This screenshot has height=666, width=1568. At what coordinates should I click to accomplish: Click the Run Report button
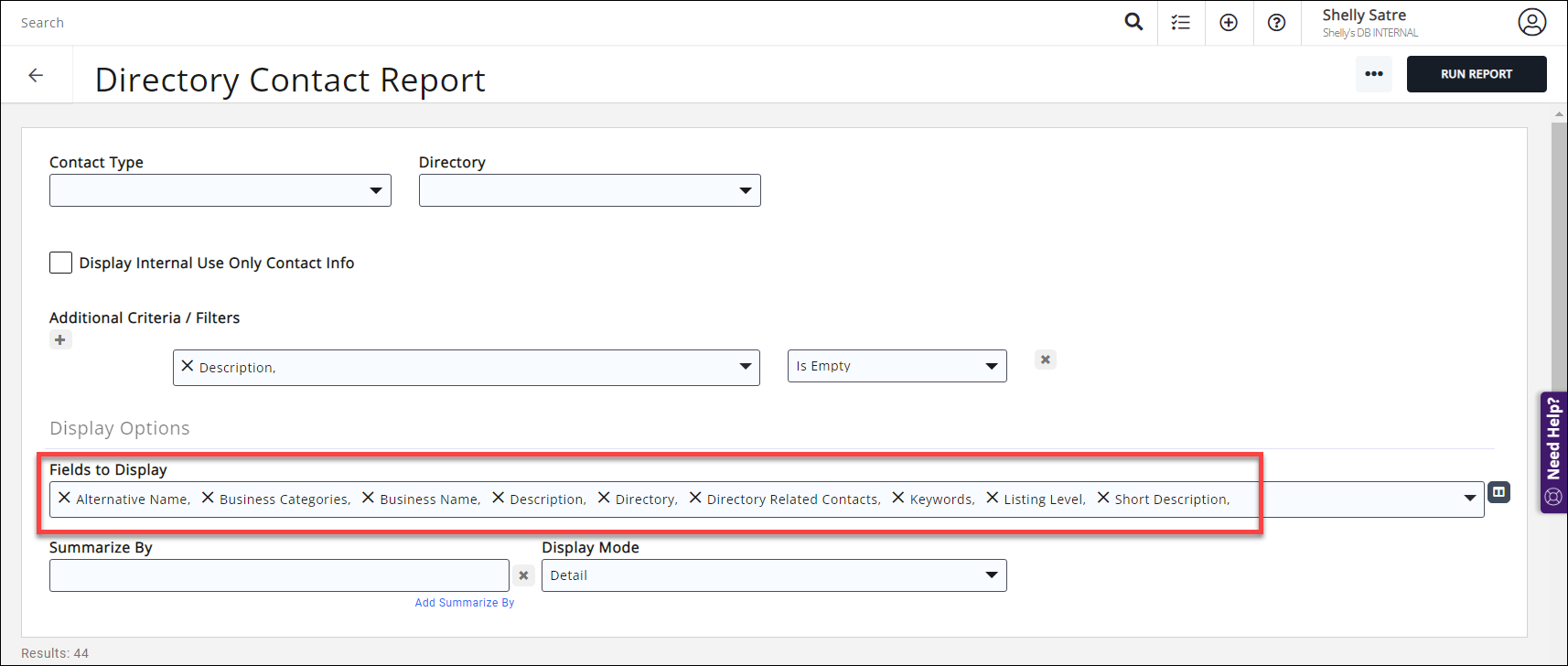pyautogui.click(x=1476, y=74)
